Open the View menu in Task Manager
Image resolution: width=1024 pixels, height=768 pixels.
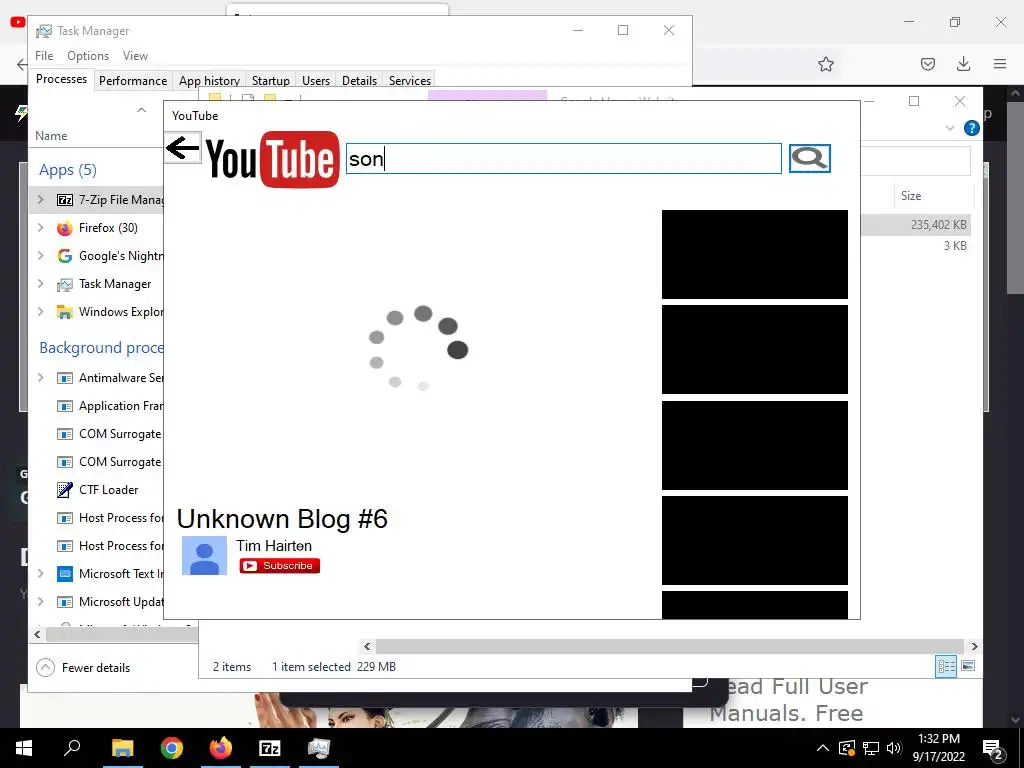point(135,56)
